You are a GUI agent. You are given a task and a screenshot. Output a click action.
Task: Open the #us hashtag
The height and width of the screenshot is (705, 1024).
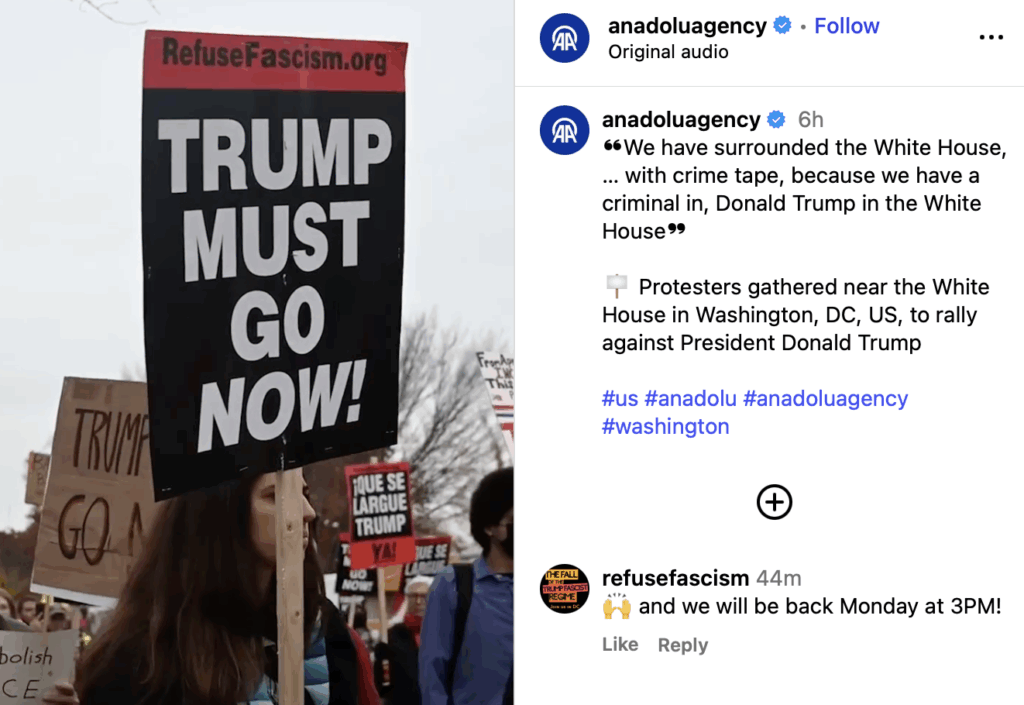(x=620, y=398)
